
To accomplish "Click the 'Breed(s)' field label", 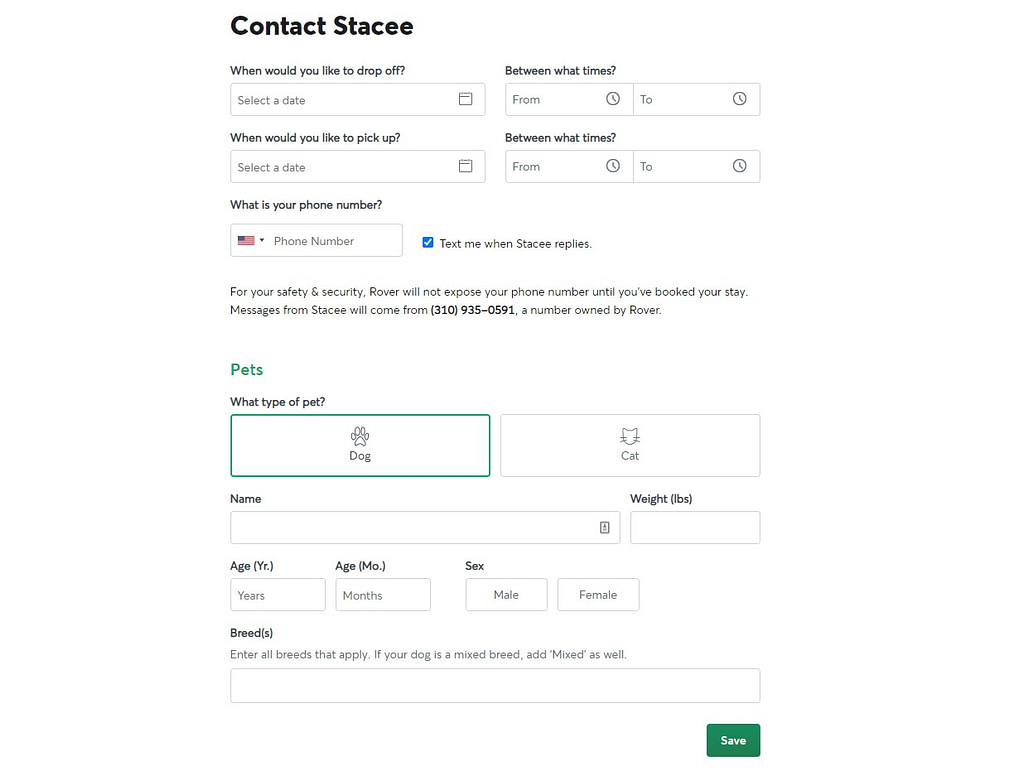I will pyautogui.click(x=251, y=633).
